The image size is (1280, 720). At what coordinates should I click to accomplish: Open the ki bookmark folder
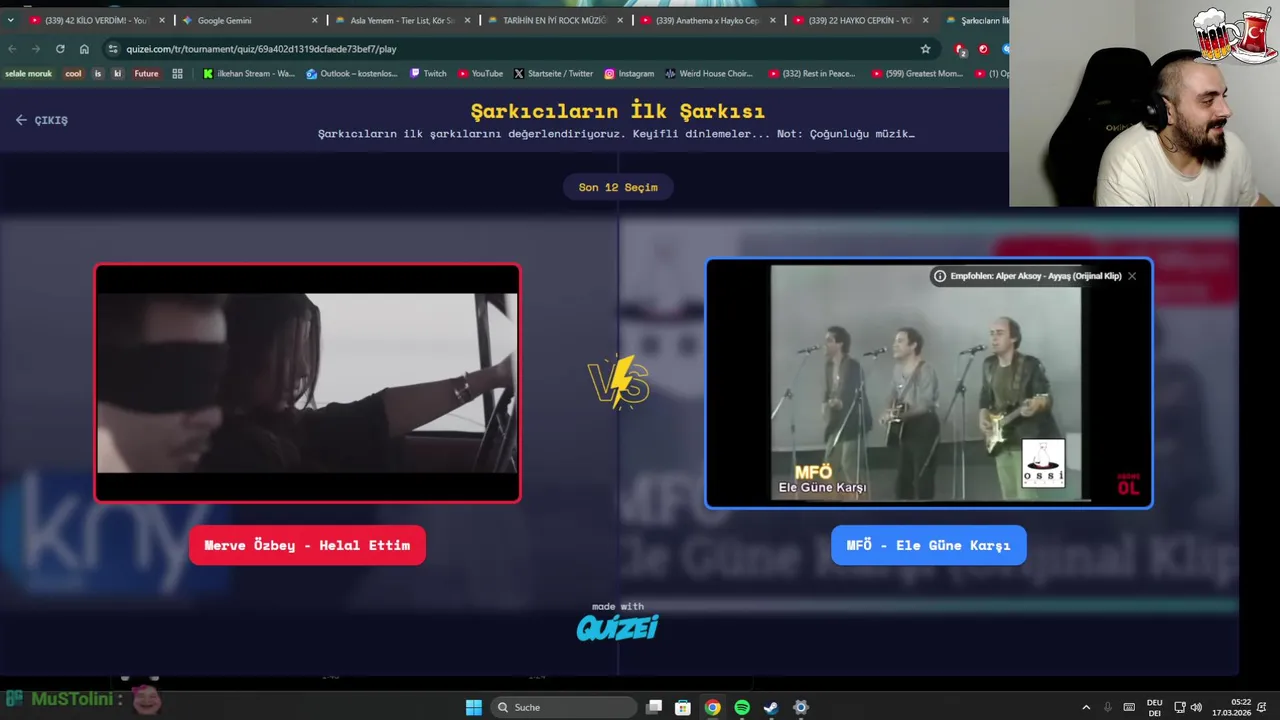117,73
